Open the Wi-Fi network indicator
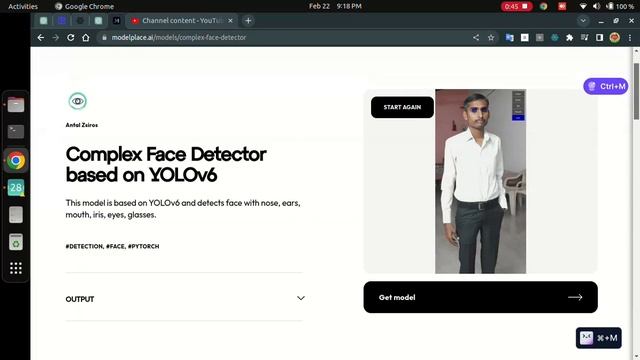Image resolution: width=640 pixels, height=360 pixels. click(x=583, y=6)
